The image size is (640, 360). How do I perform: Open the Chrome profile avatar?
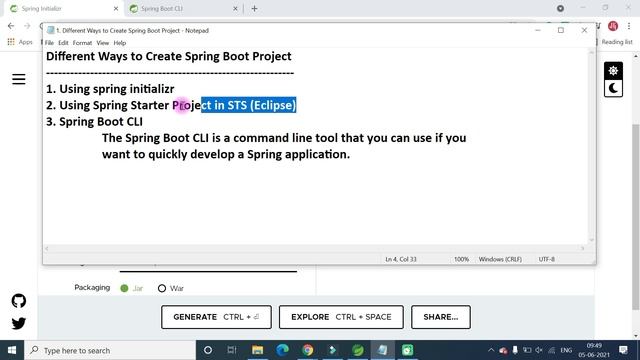coord(613,26)
